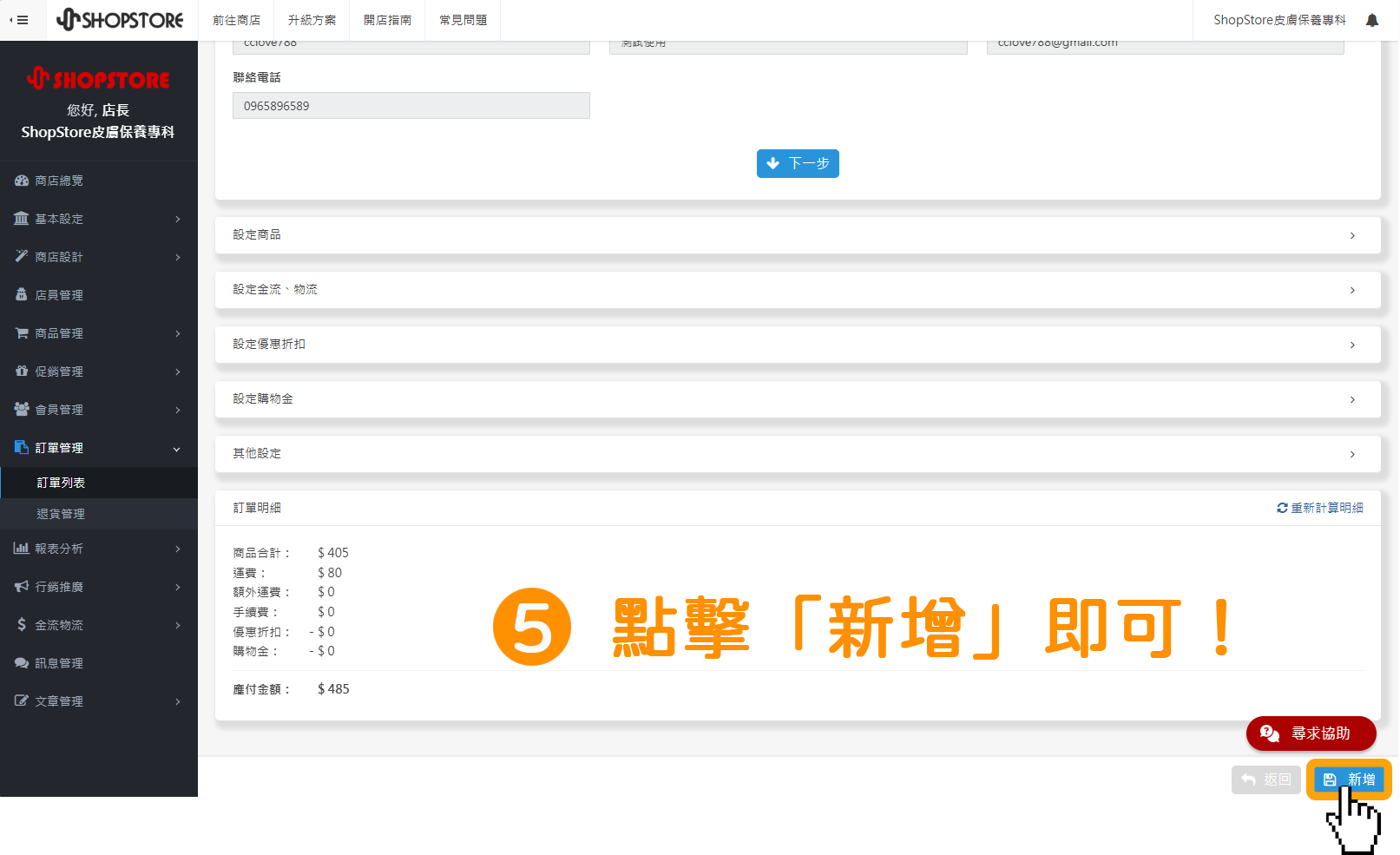
Task: Open the 會員管理 members icon
Action: click(x=22, y=409)
